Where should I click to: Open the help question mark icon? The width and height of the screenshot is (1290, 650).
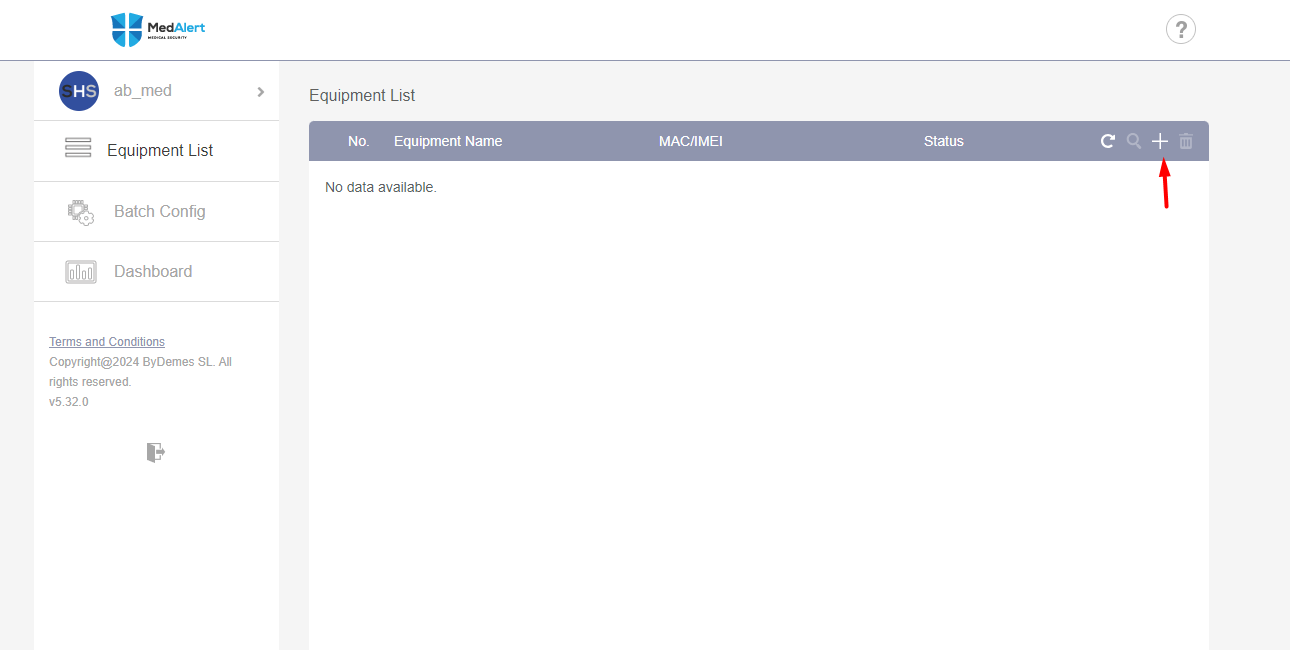(x=1181, y=29)
